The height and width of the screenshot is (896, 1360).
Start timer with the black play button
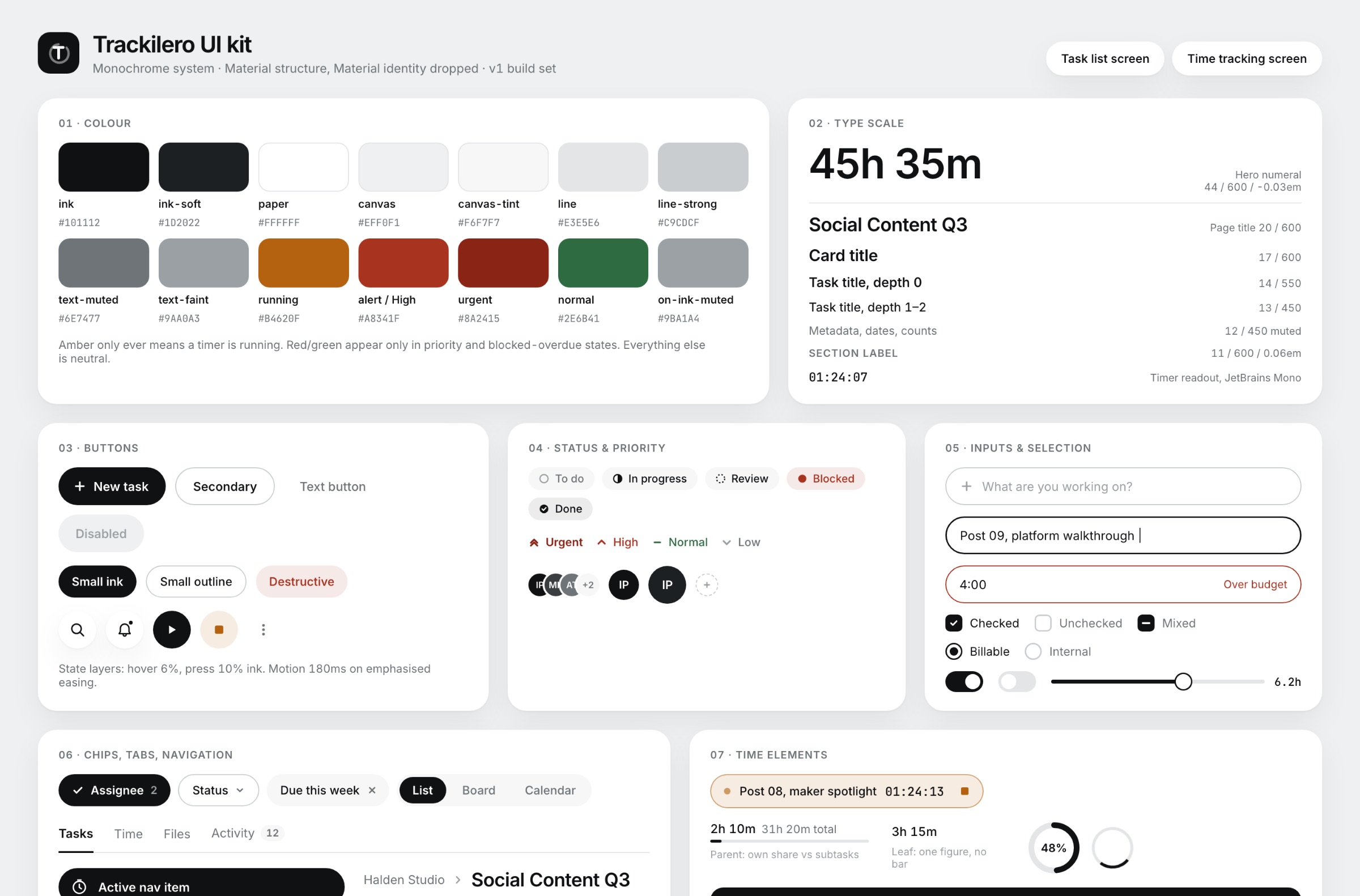click(x=172, y=630)
